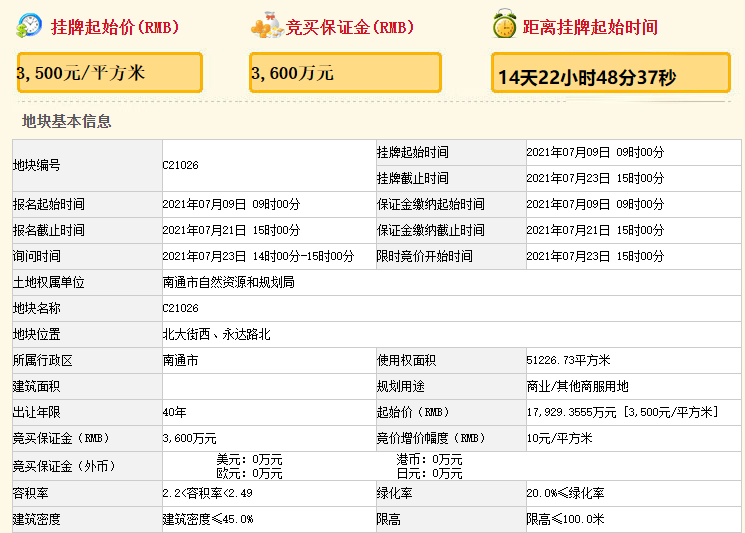Click the 地块位置 label
This screenshot has width=745, height=533.
click(x=37, y=334)
